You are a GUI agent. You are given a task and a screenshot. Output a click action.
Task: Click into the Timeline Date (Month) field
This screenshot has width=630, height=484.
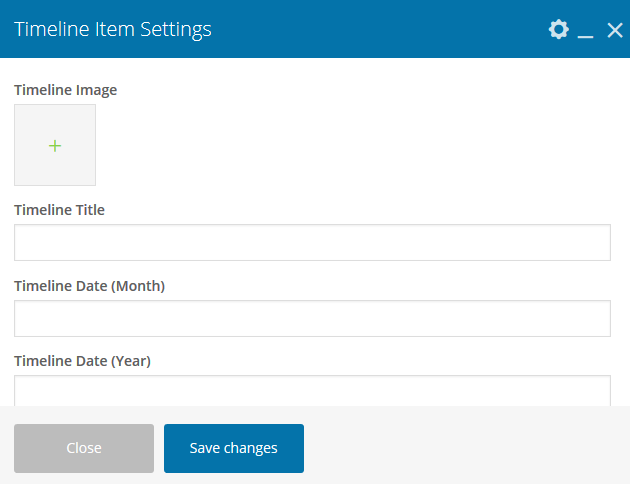[x=312, y=318]
